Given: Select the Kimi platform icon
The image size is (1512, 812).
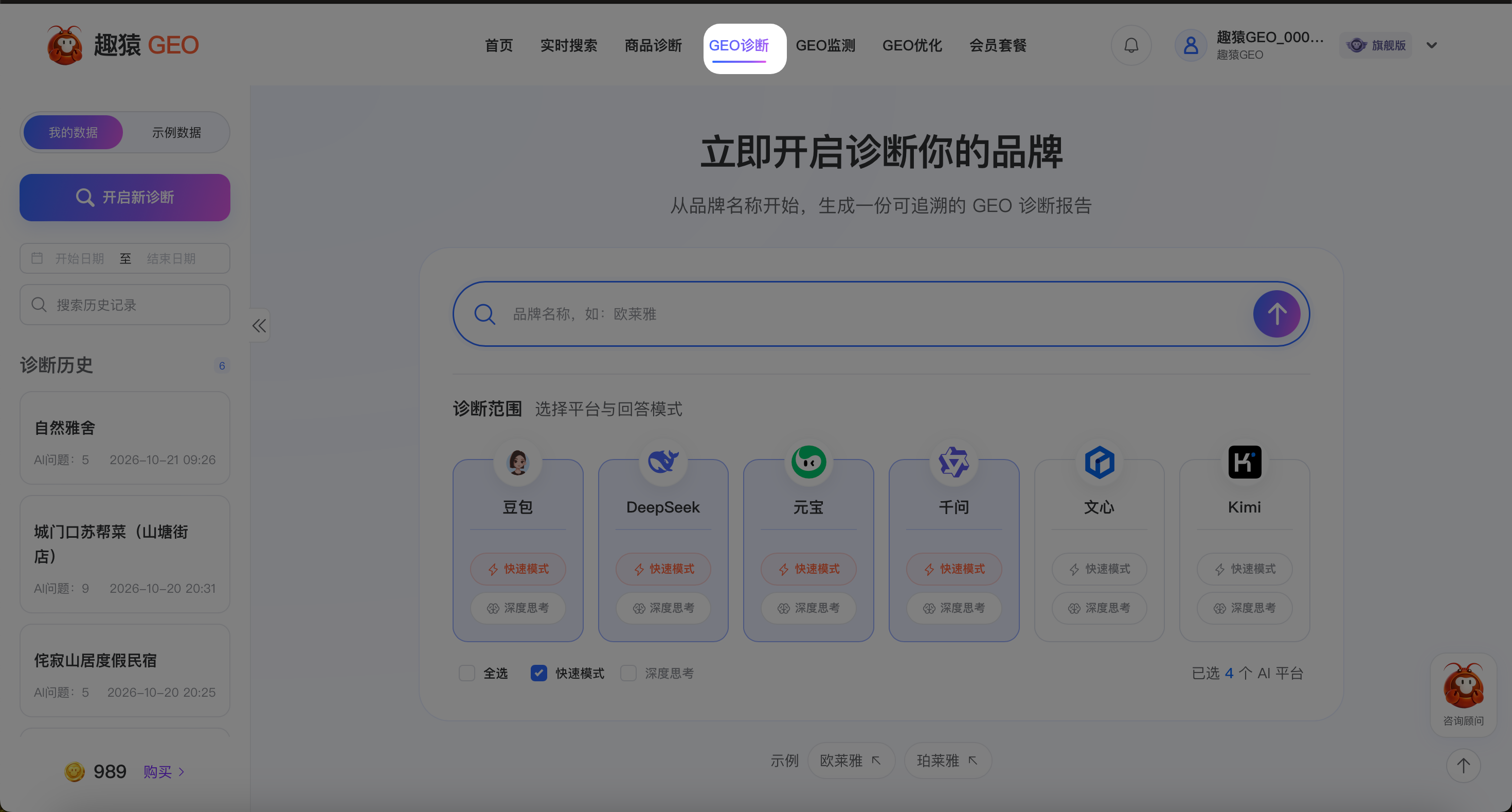Looking at the screenshot, I should (1245, 462).
